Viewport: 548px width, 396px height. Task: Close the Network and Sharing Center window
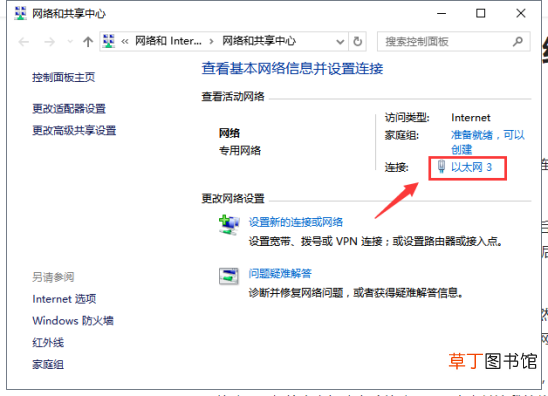tap(521, 13)
